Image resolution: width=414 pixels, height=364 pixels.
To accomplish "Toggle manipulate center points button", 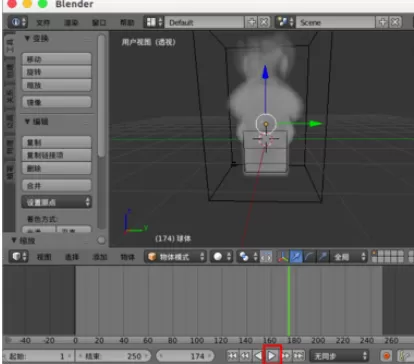I will (x=266, y=257).
